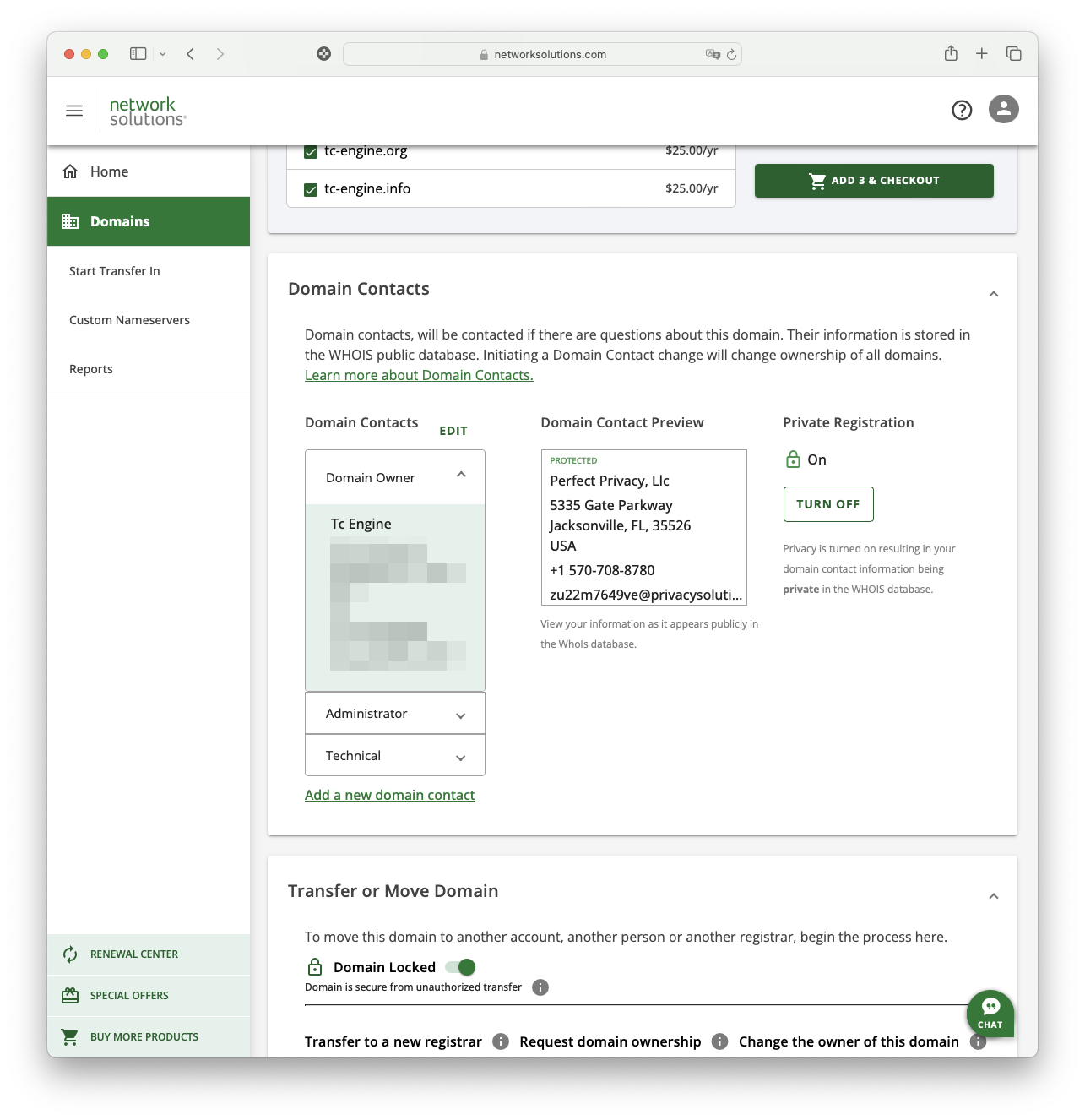This screenshot has width=1085, height=1120.
Task: Click the Buy More Products cart icon
Action: pos(70,1036)
